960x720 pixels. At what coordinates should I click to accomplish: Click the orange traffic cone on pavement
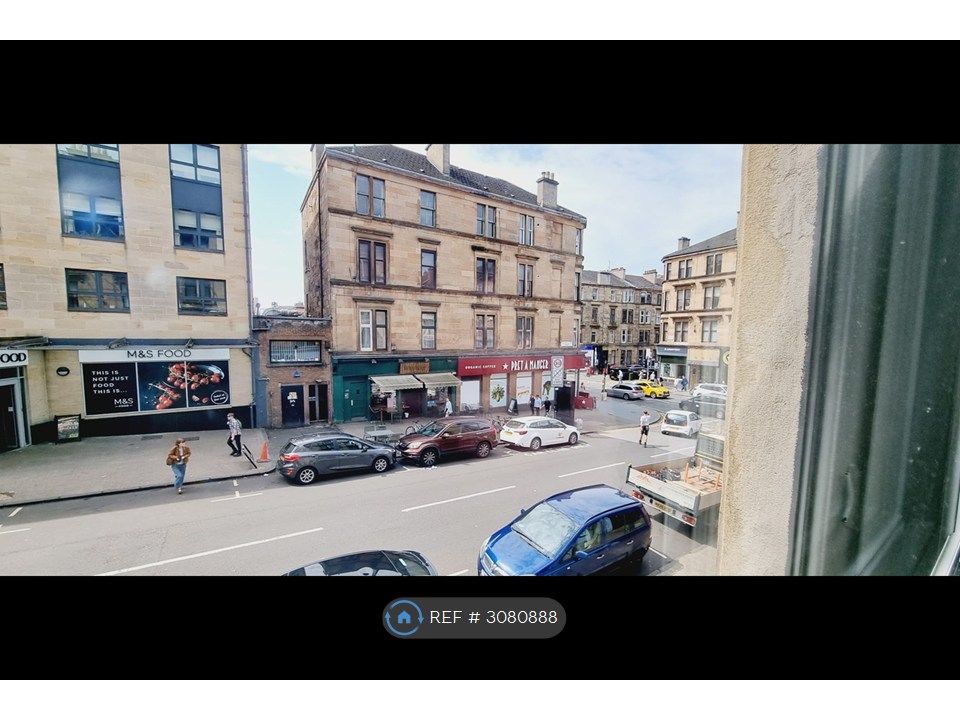click(x=264, y=452)
